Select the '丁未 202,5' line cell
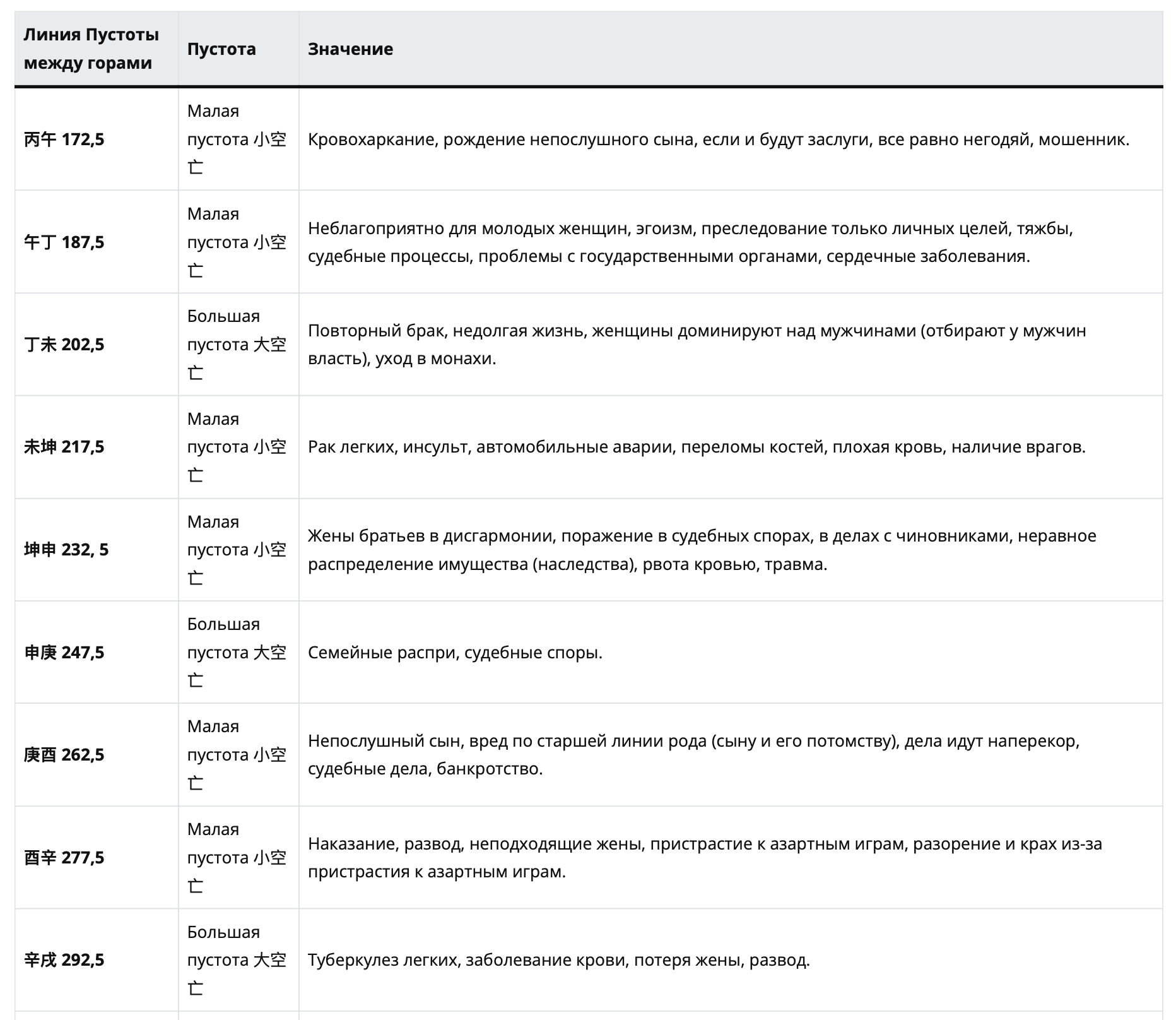The height and width of the screenshot is (1020, 1176). point(64,345)
